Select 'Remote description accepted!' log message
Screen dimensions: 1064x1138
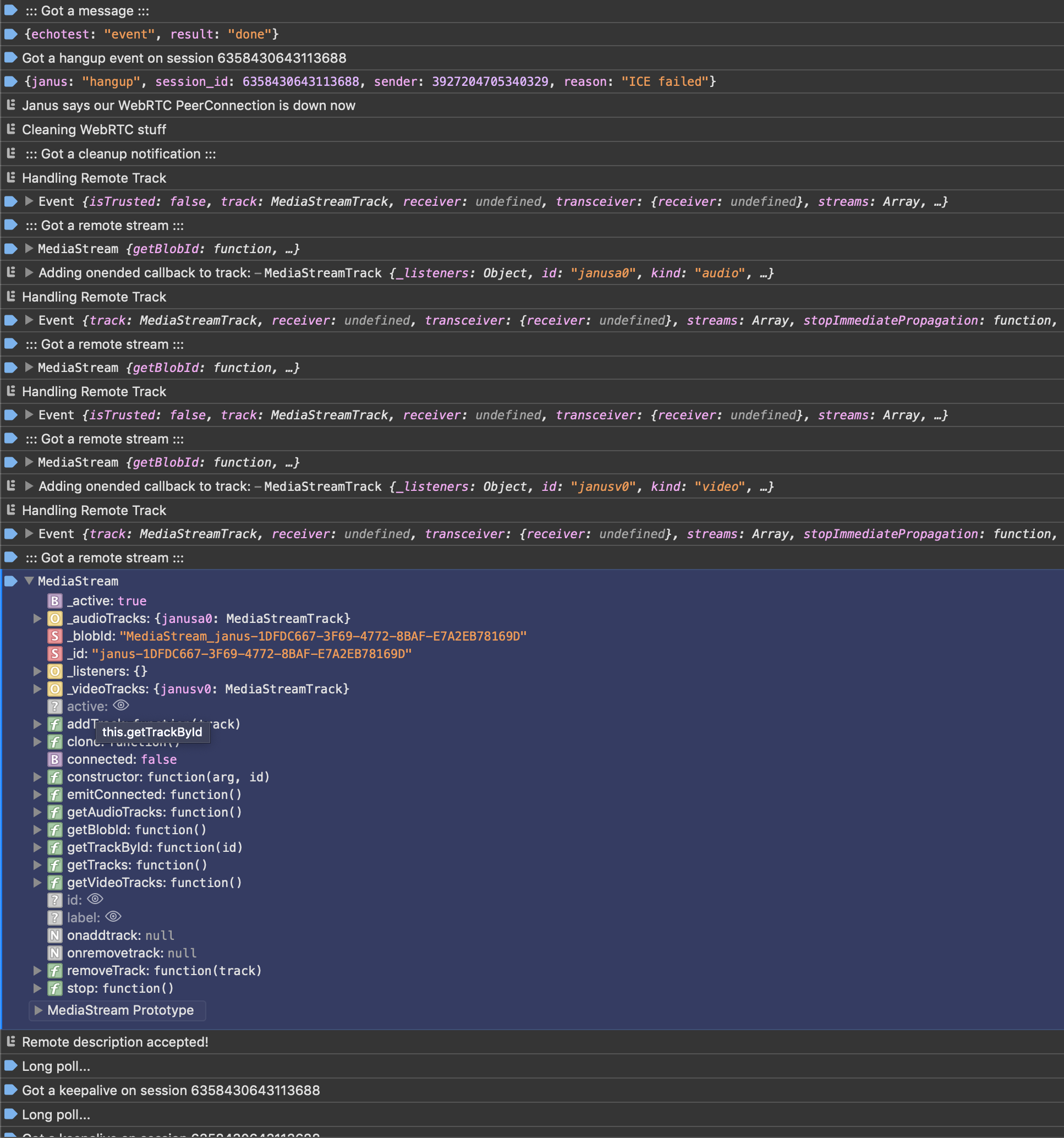115,1042
